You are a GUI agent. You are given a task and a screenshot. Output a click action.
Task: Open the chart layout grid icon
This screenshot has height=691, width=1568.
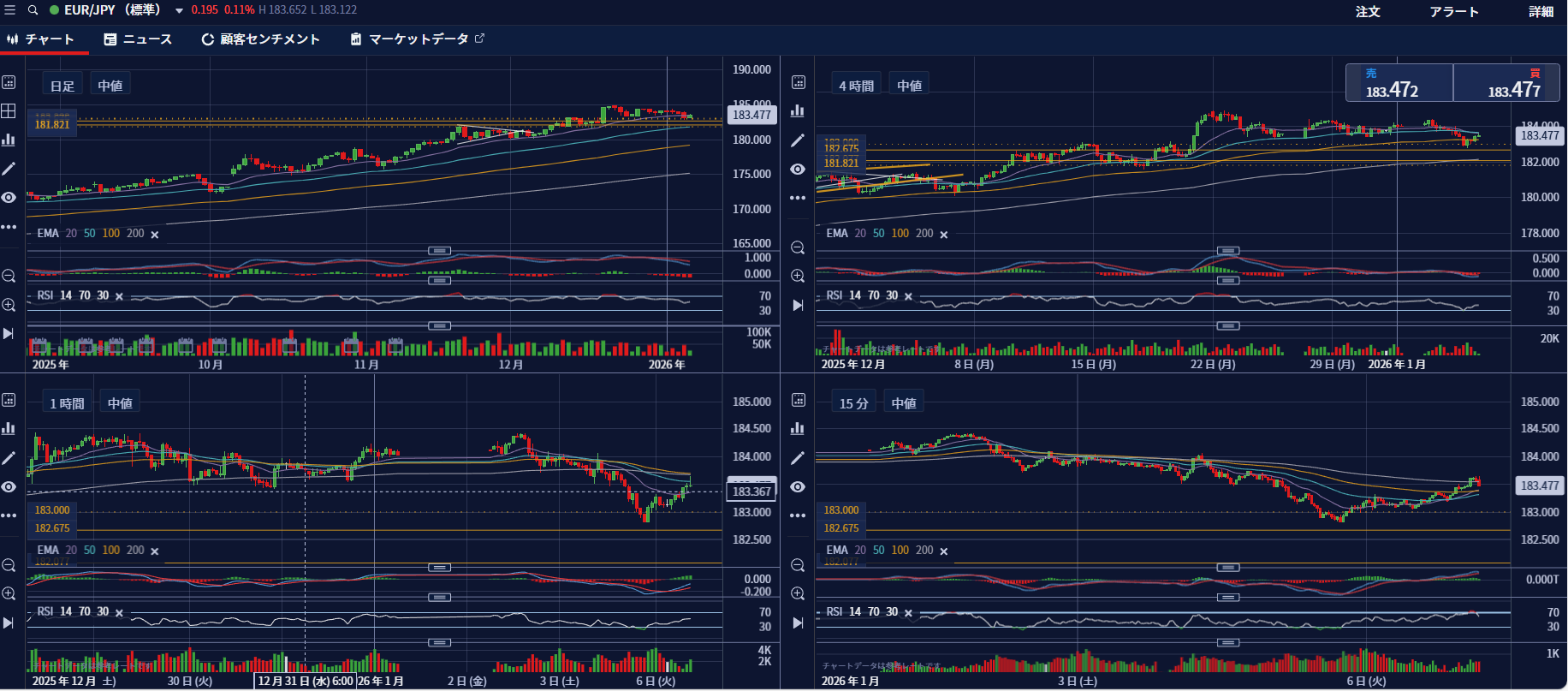(9, 110)
